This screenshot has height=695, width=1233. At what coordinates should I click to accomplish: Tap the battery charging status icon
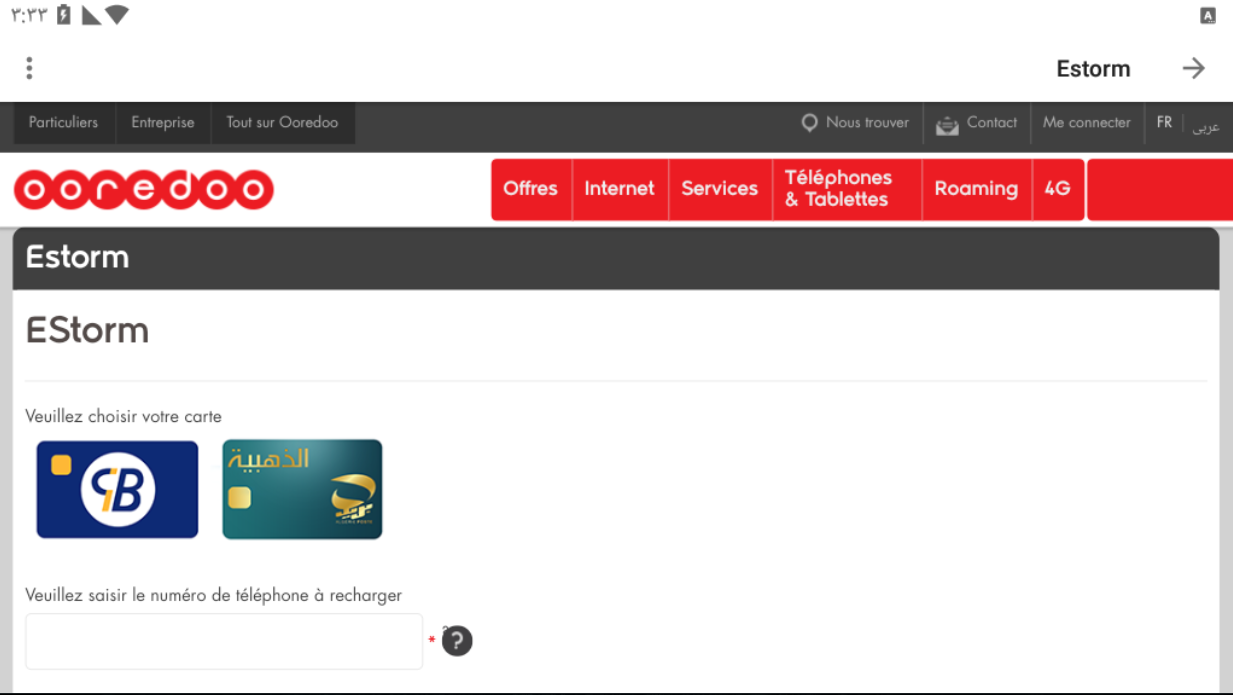click(64, 15)
